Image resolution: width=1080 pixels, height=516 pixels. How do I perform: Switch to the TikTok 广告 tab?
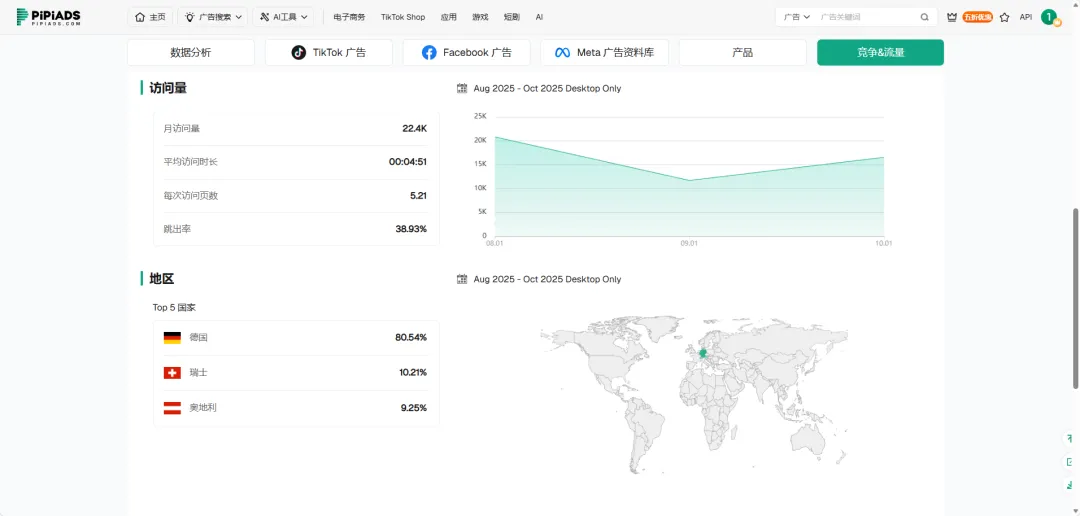point(328,53)
